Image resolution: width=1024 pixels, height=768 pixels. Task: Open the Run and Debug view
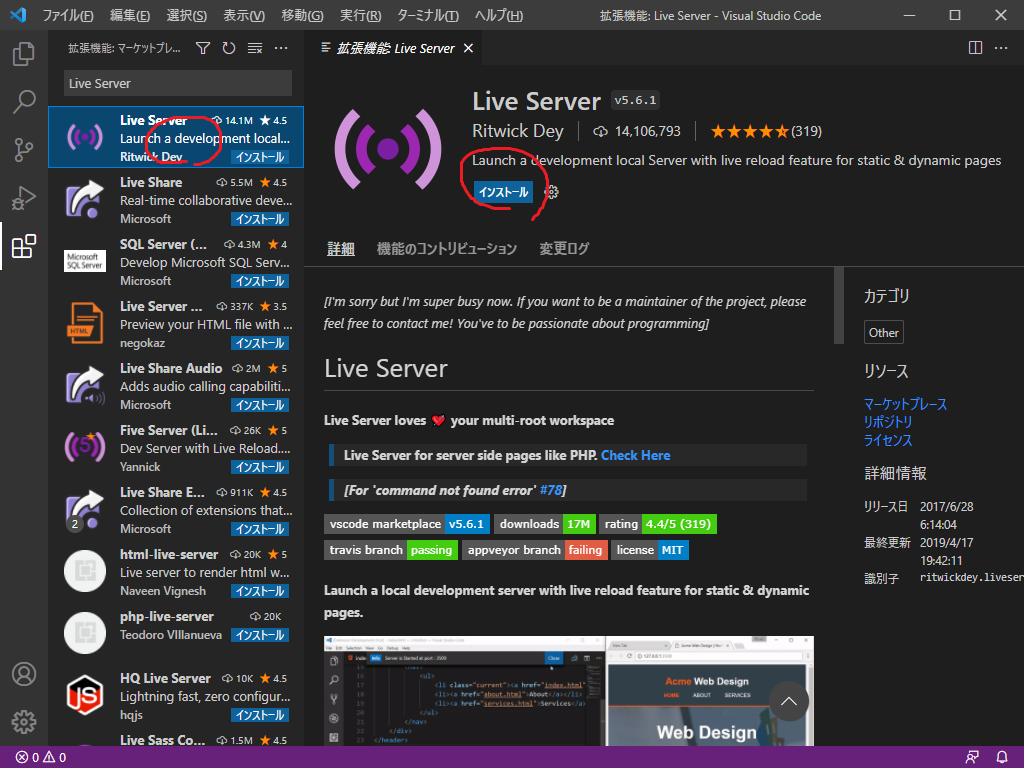pos(24,195)
